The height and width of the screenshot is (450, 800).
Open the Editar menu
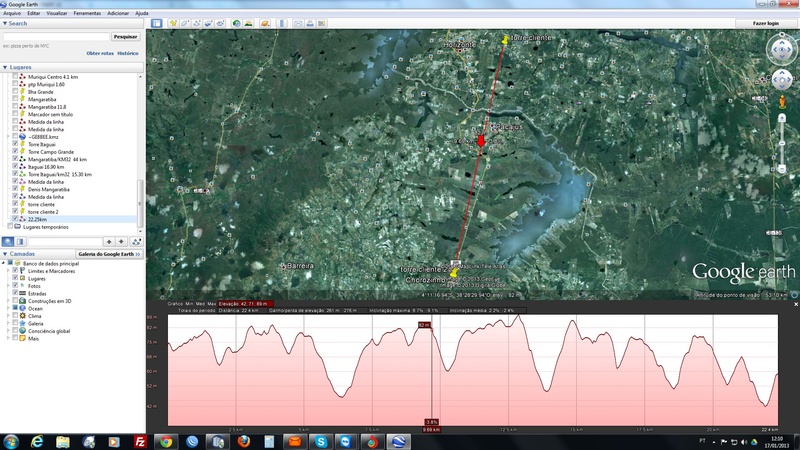(34, 13)
